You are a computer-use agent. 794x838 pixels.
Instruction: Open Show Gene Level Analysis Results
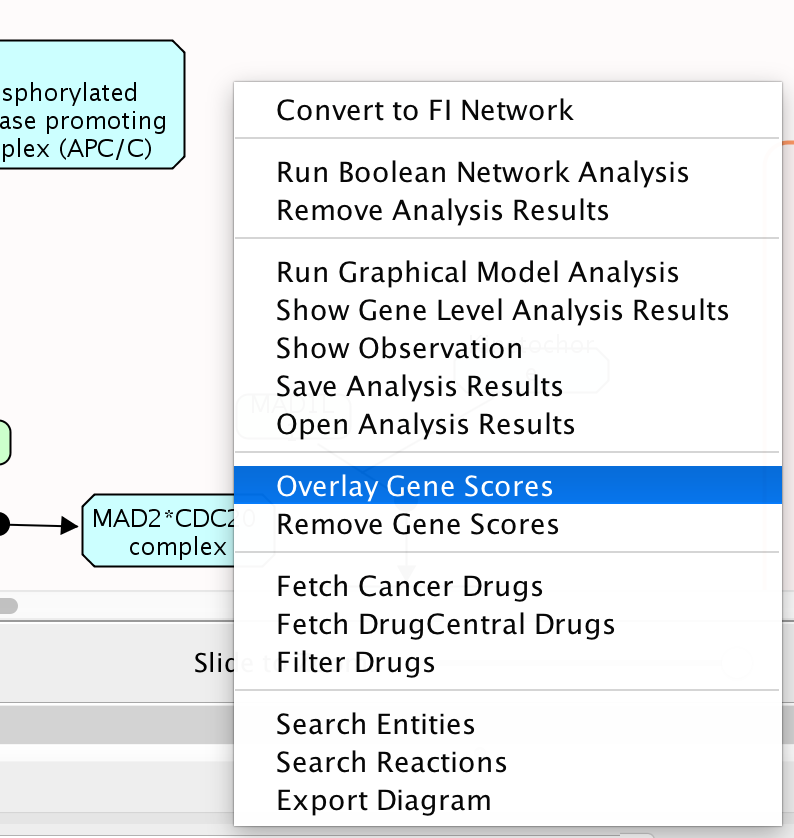pyautogui.click(x=502, y=310)
